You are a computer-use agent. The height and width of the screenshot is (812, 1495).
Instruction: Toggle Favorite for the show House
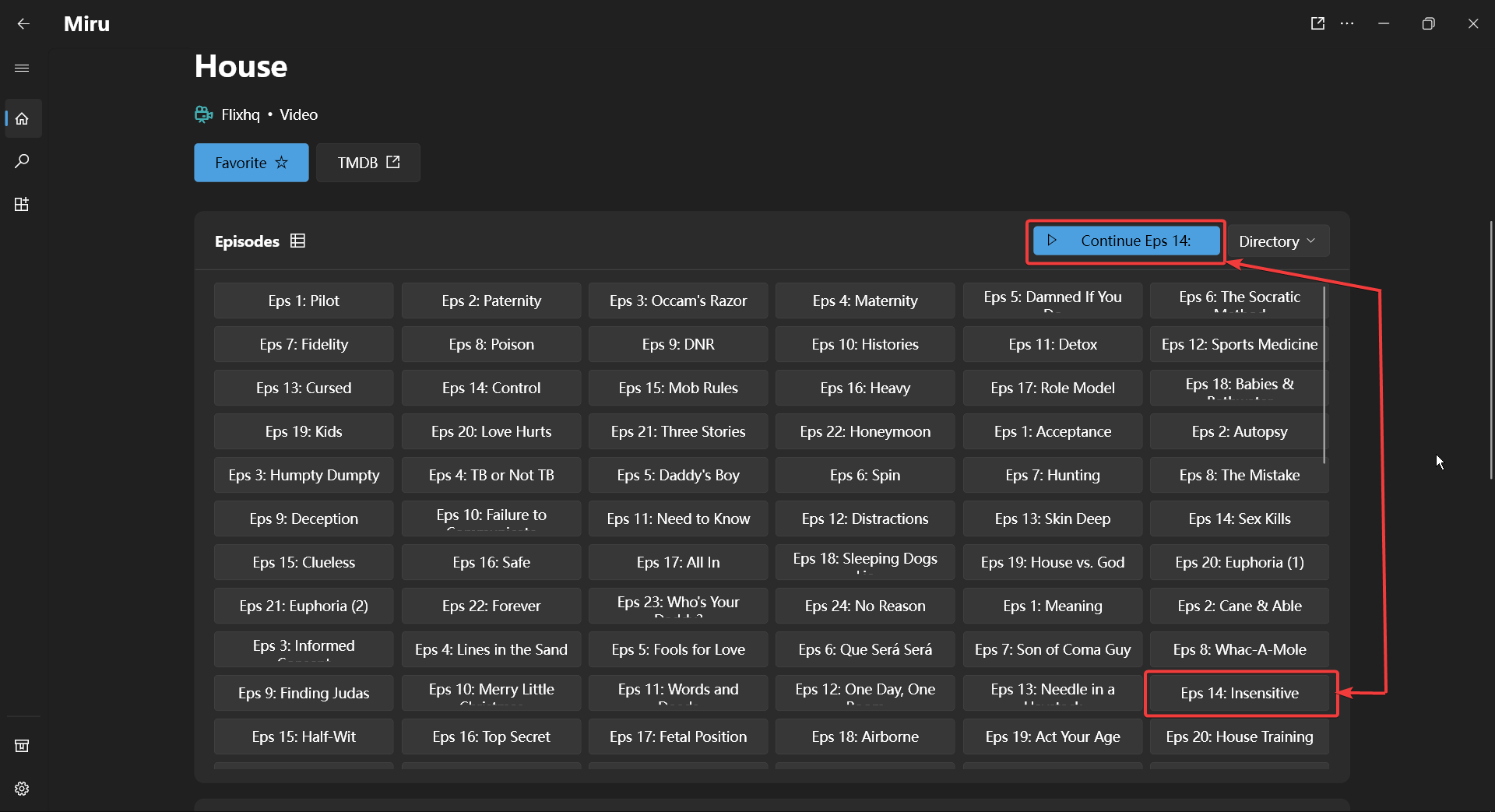[251, 163]
